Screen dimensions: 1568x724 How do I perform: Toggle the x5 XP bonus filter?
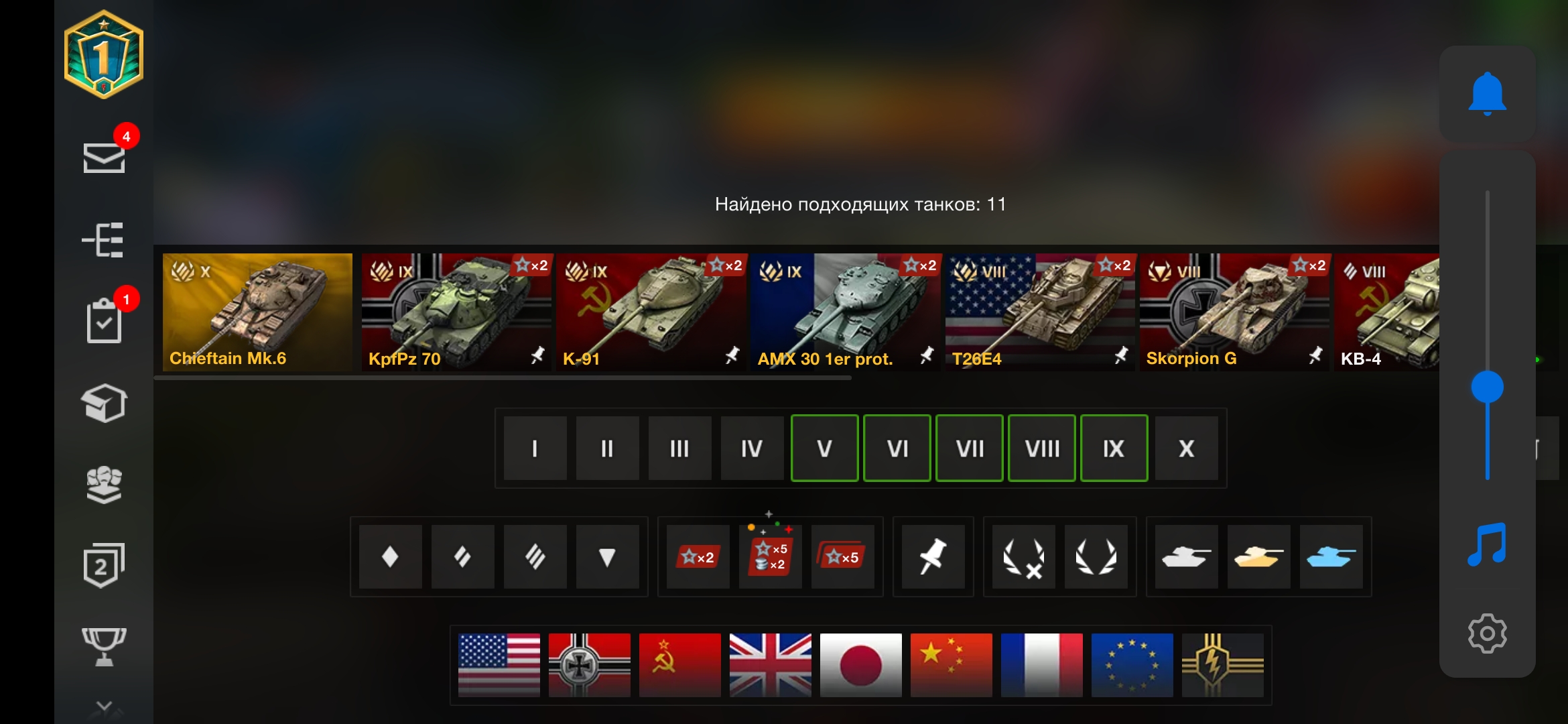842,556
